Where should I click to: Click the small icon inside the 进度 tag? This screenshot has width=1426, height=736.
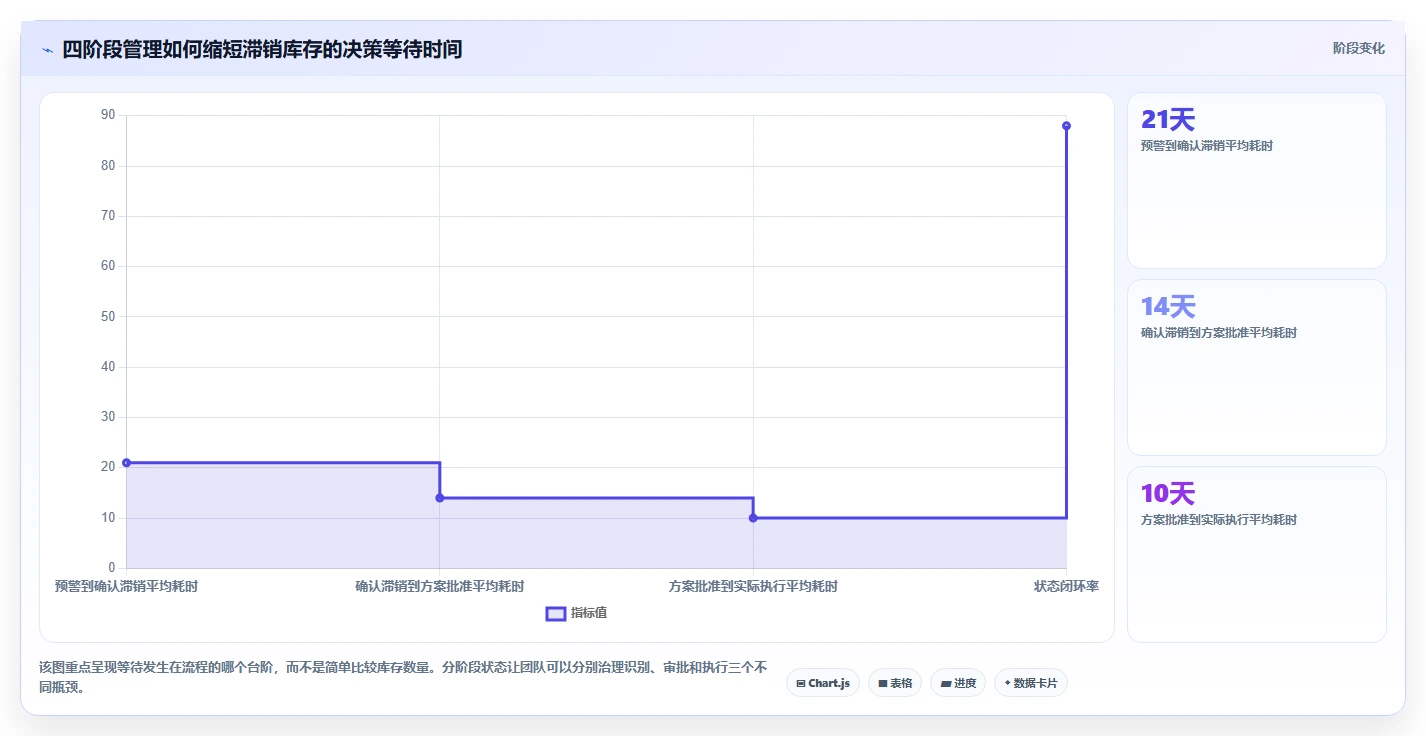pyautogui.click(x=946, y=684)
